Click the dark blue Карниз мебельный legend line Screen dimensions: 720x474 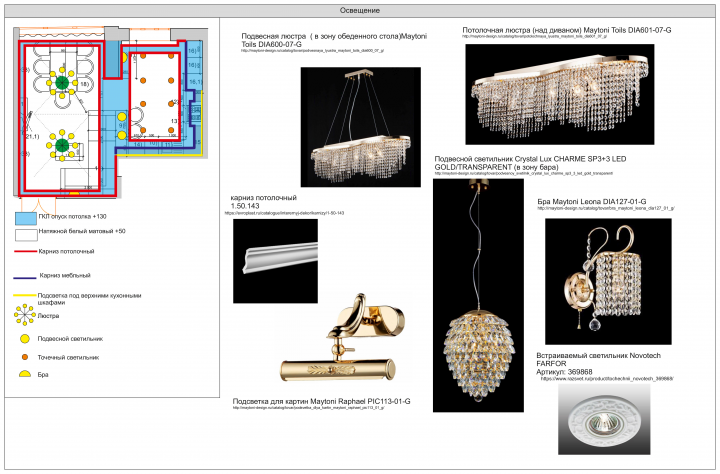[25, 277]
